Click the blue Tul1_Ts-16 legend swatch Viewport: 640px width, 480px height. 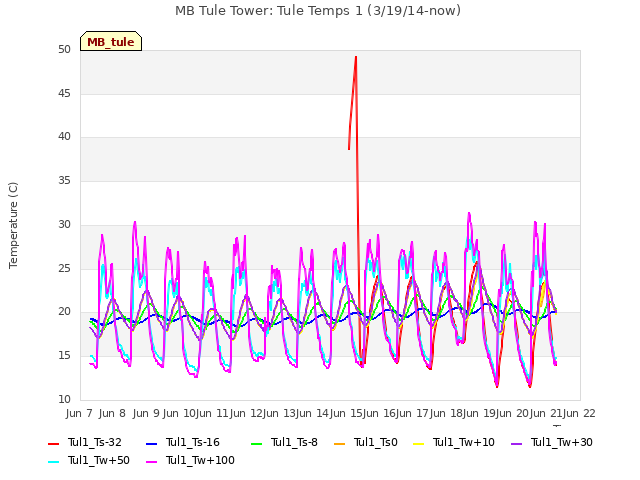coord(151,443)
